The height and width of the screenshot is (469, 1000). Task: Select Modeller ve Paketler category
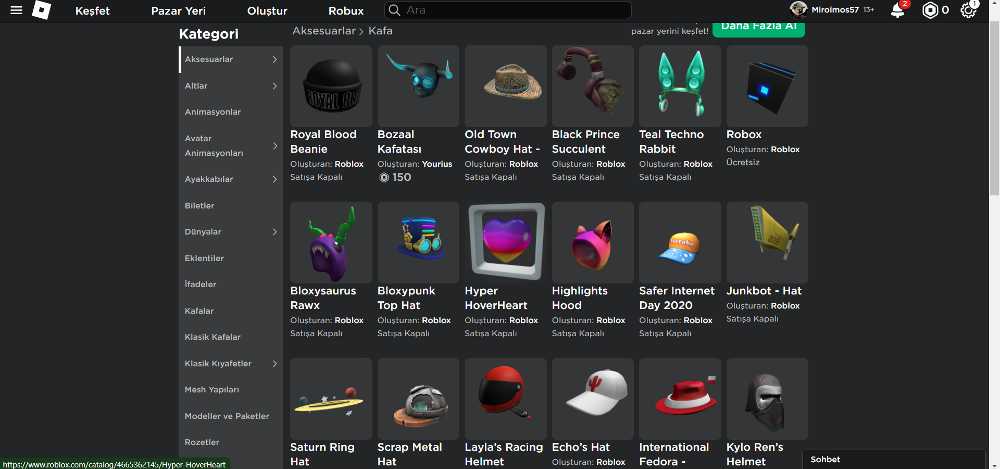click(226, 416)
